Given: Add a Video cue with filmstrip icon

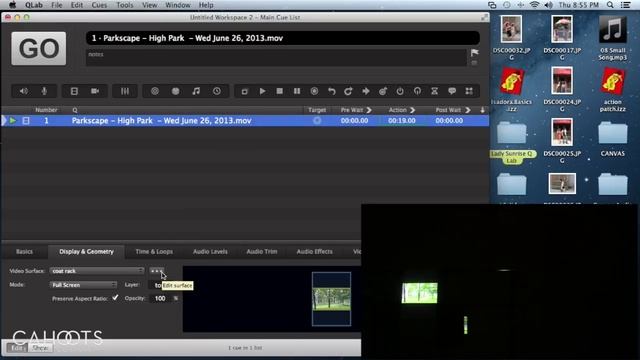Looking at the screenshot, I should point(74,91).
